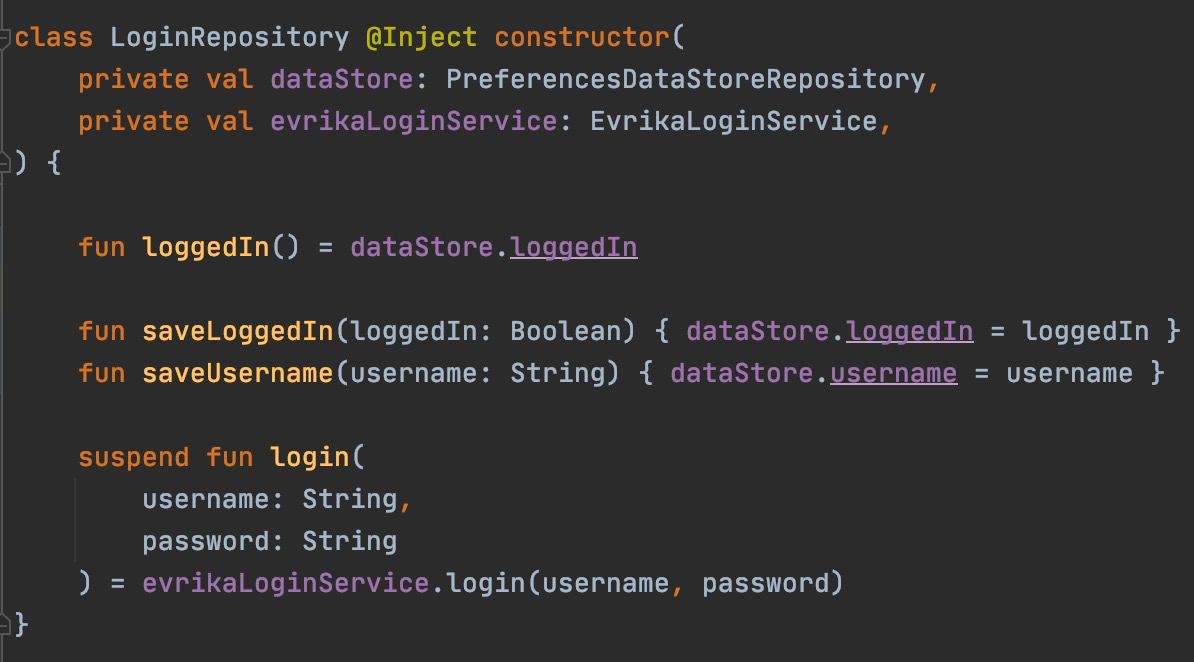Collapse the LoginRepository class fold marker
1194x662 pixels.
[6, 38]
